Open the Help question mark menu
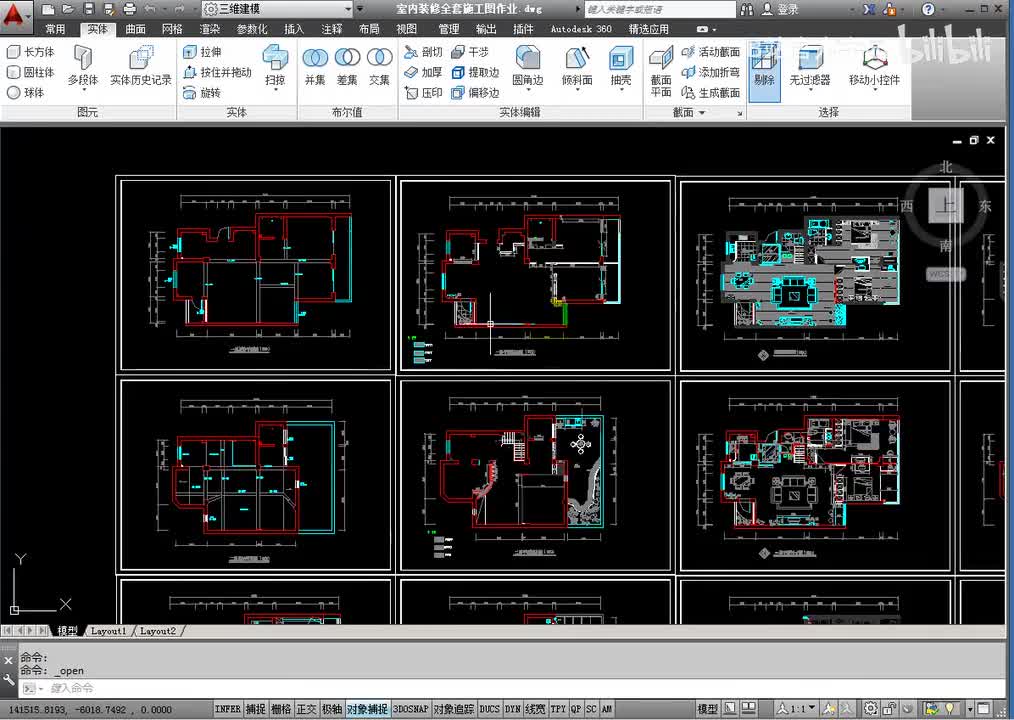 (928, 9)
